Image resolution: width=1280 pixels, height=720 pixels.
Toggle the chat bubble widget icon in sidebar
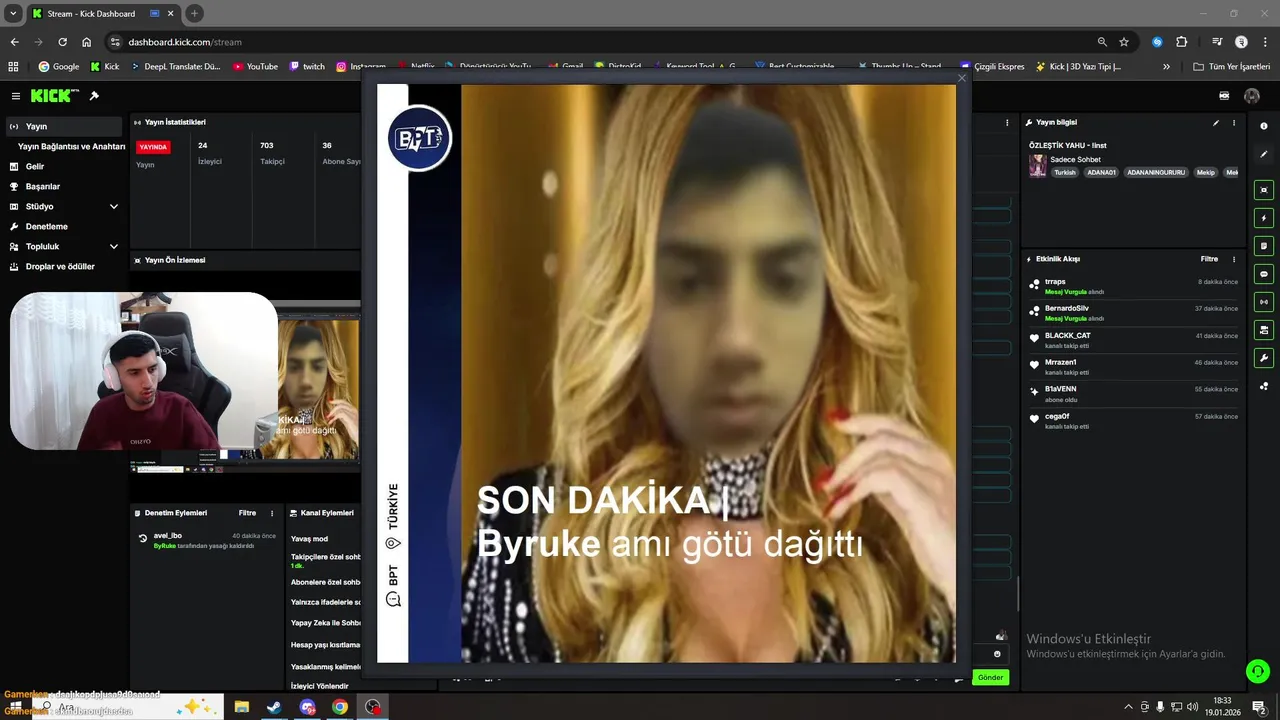pos(1264,274)
